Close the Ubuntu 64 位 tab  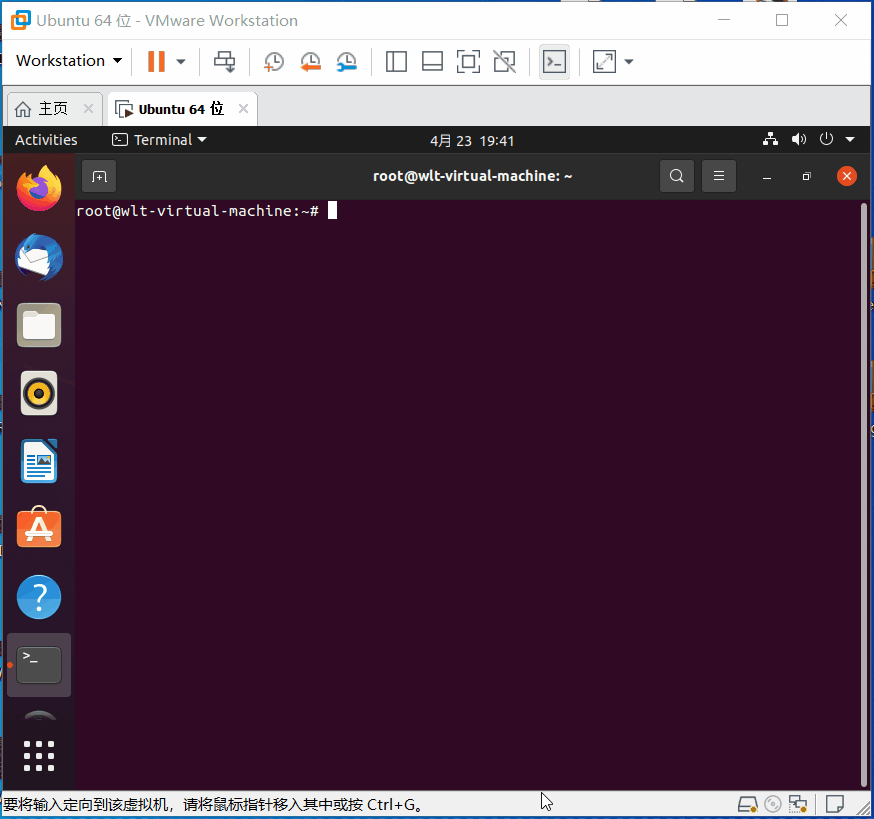coord(243,108)
